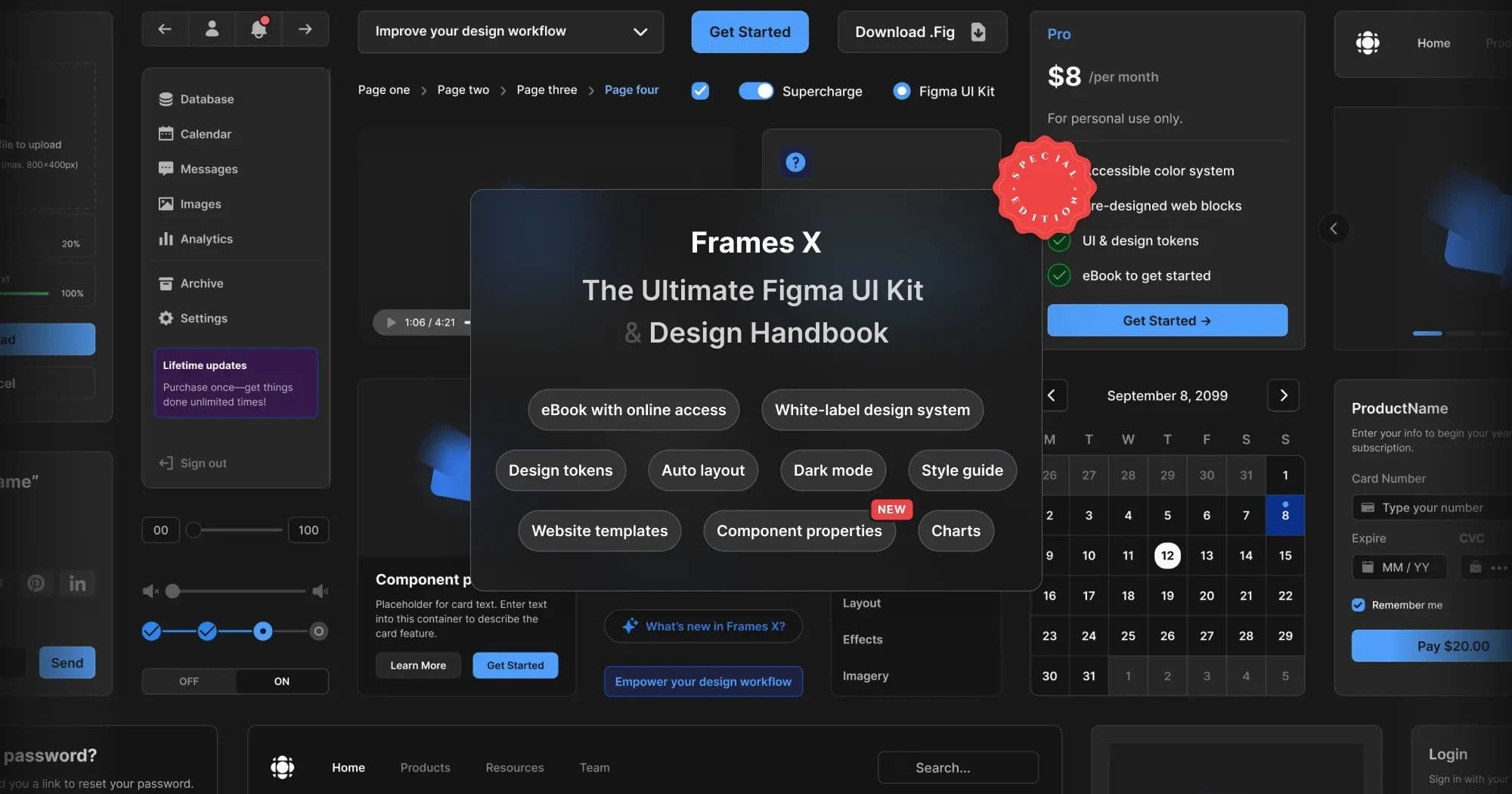Click the second carousel progress indicator segment
Screen dimensions: 1512x794
(1461, 333)
